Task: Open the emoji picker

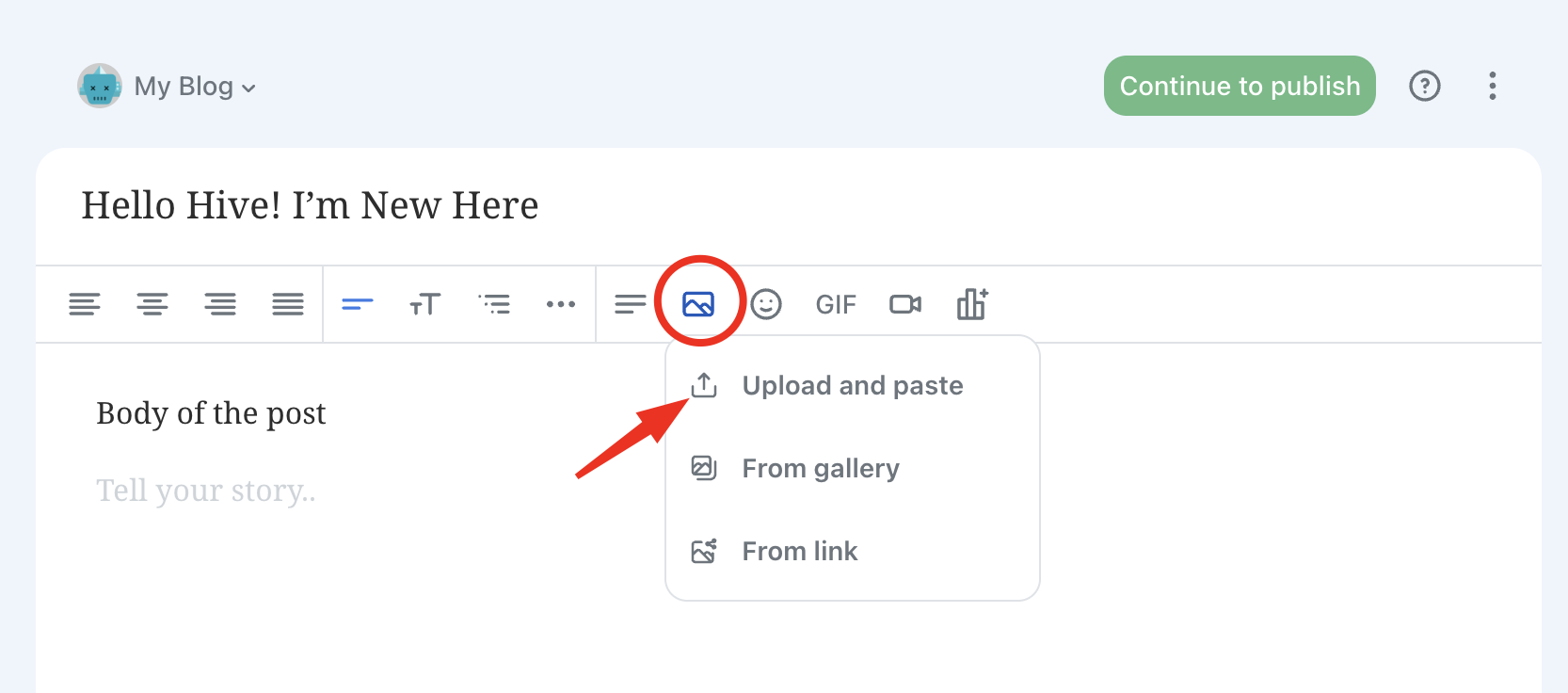Action: coord(766,304)
